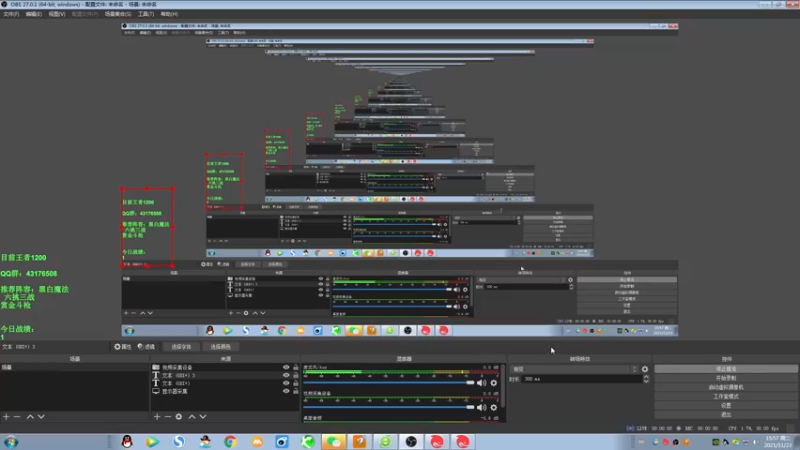Click the NVIDIA icon in the system tray

tap(716, 442)
